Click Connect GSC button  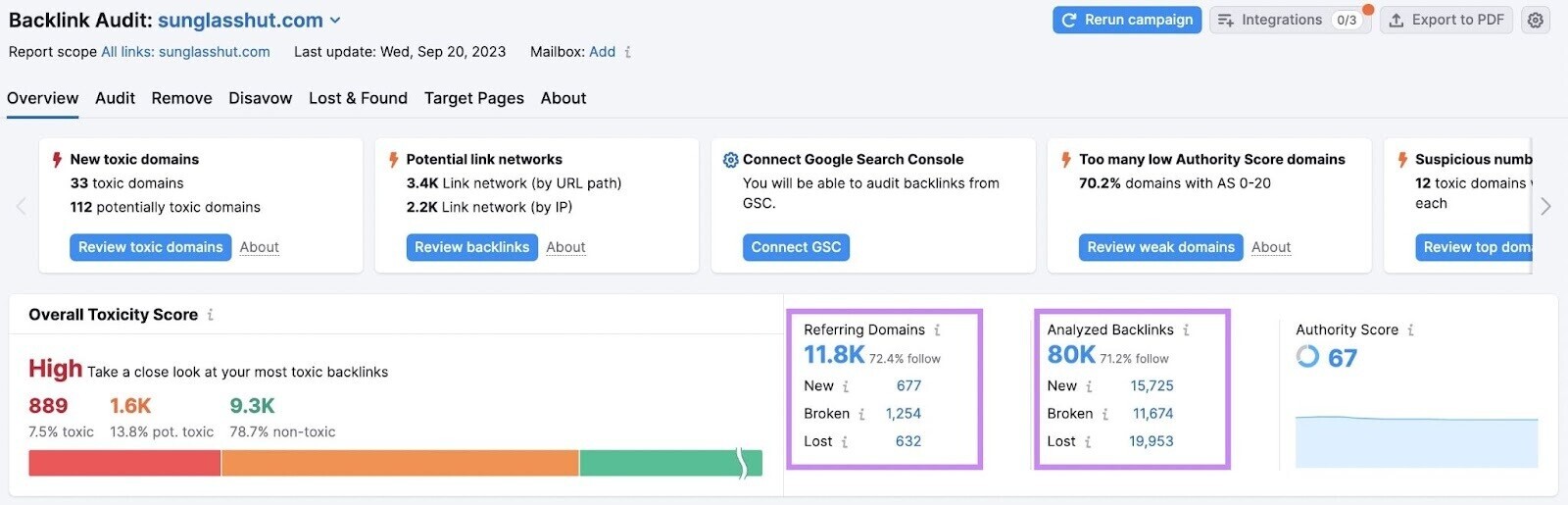point(796,247)
